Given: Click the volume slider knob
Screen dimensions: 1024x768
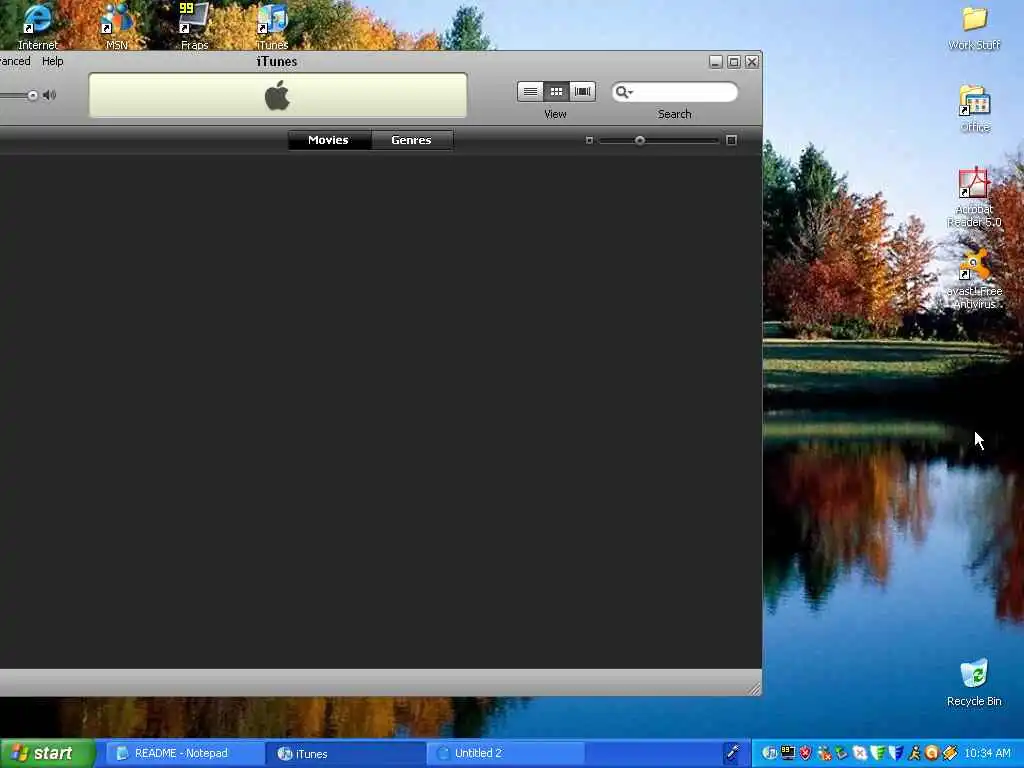Looking at the screenshot, I should click(33, 95).
